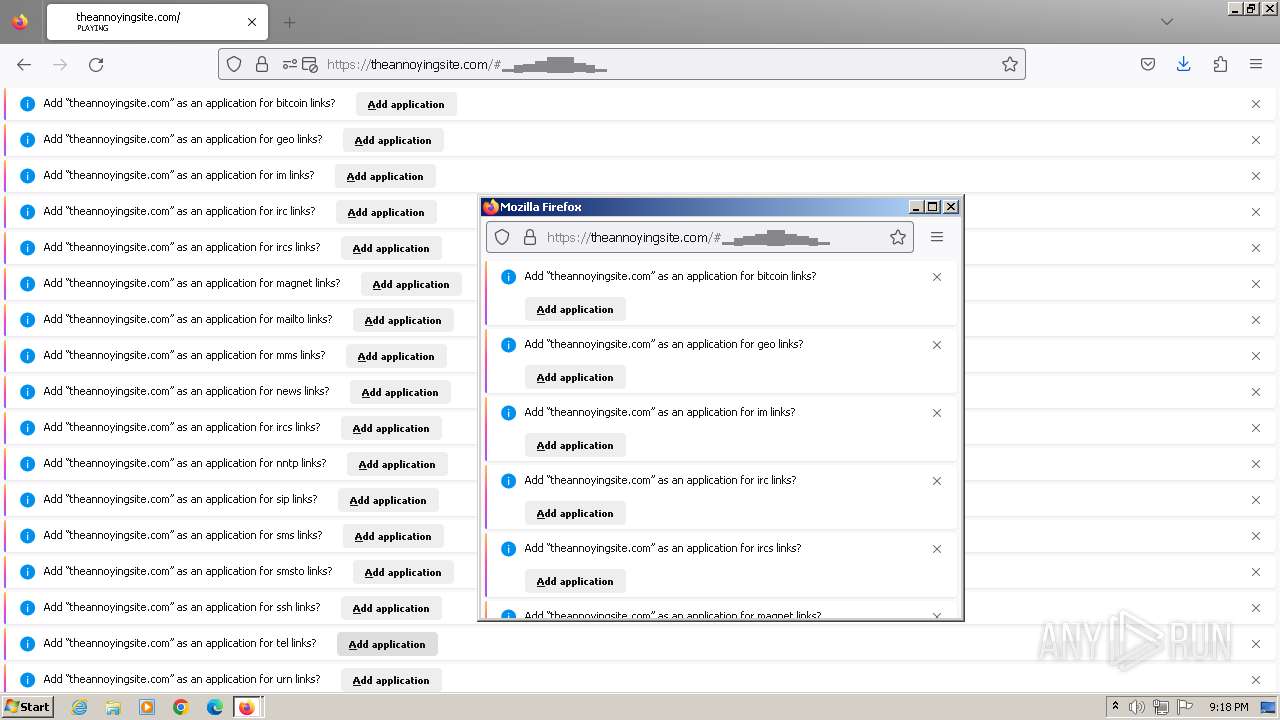Launch Google Chrome from taskbar
Screen dimensions: 1280x720
coord(181,707)
